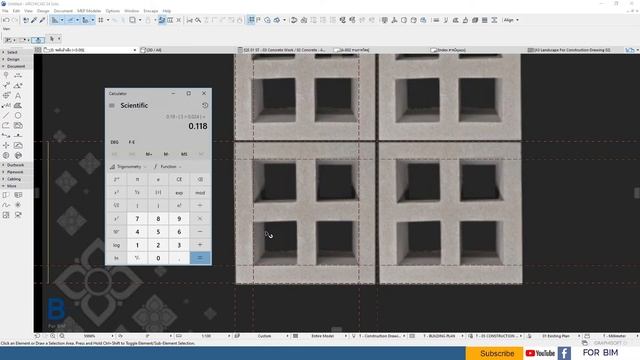The image size is (640, 360).
Task: Switch to A3 Landscape layout tab
Action: 572,50
